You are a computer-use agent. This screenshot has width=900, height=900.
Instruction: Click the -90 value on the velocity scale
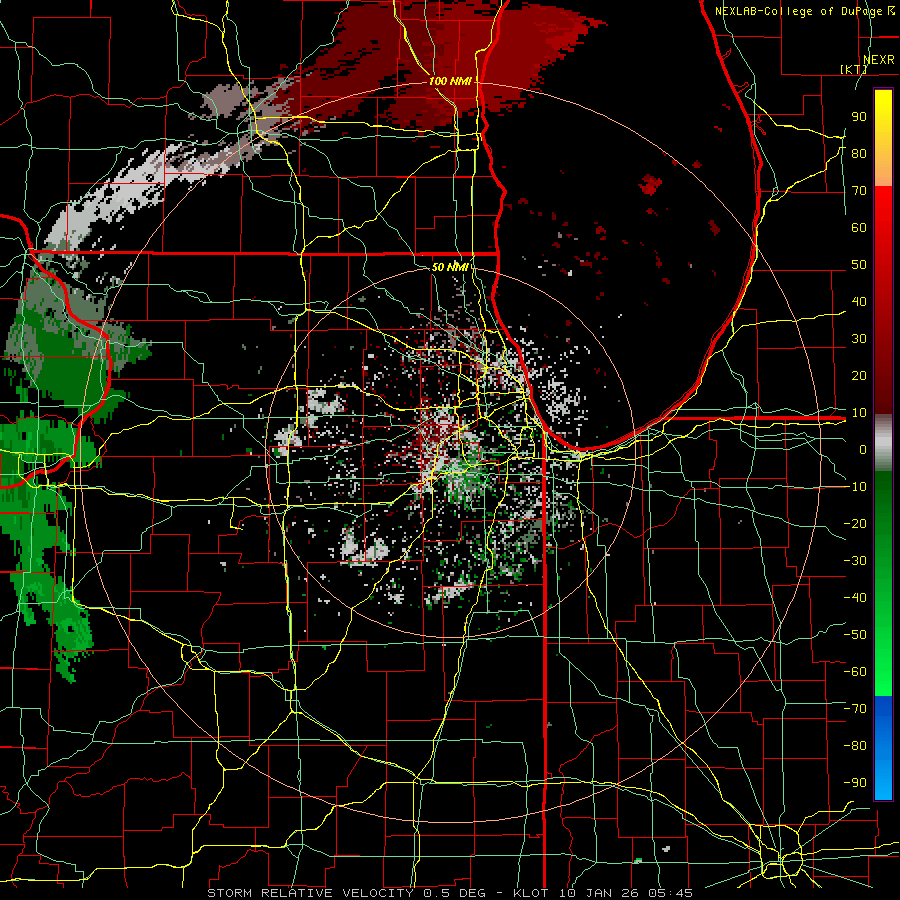click(x=855, y=783)
